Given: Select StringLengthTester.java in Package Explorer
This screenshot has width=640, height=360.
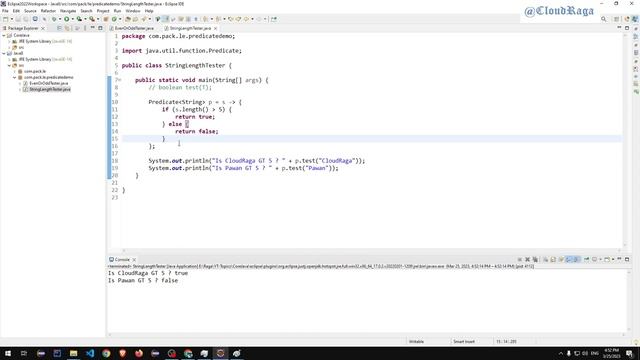Looking at the screenshot, I should click(49, 89).
